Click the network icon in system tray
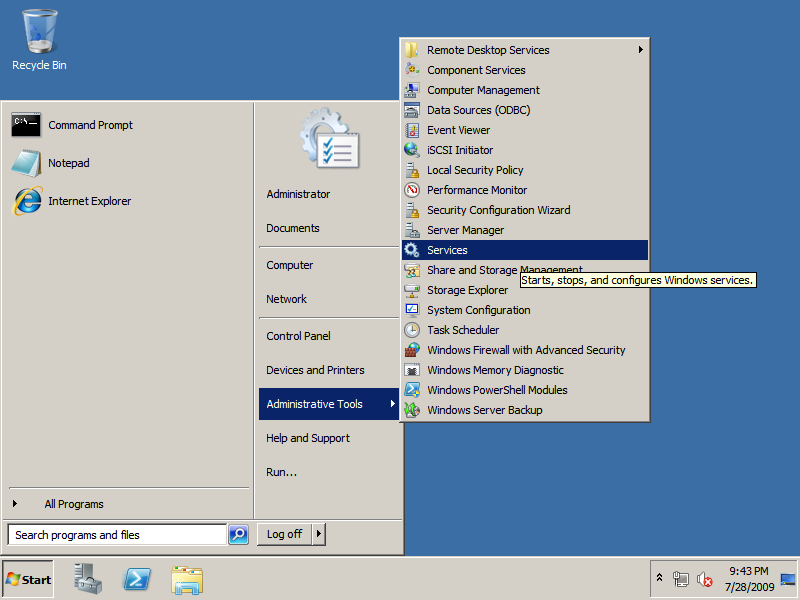The image size is (800, 600). [x=680, y=579]
